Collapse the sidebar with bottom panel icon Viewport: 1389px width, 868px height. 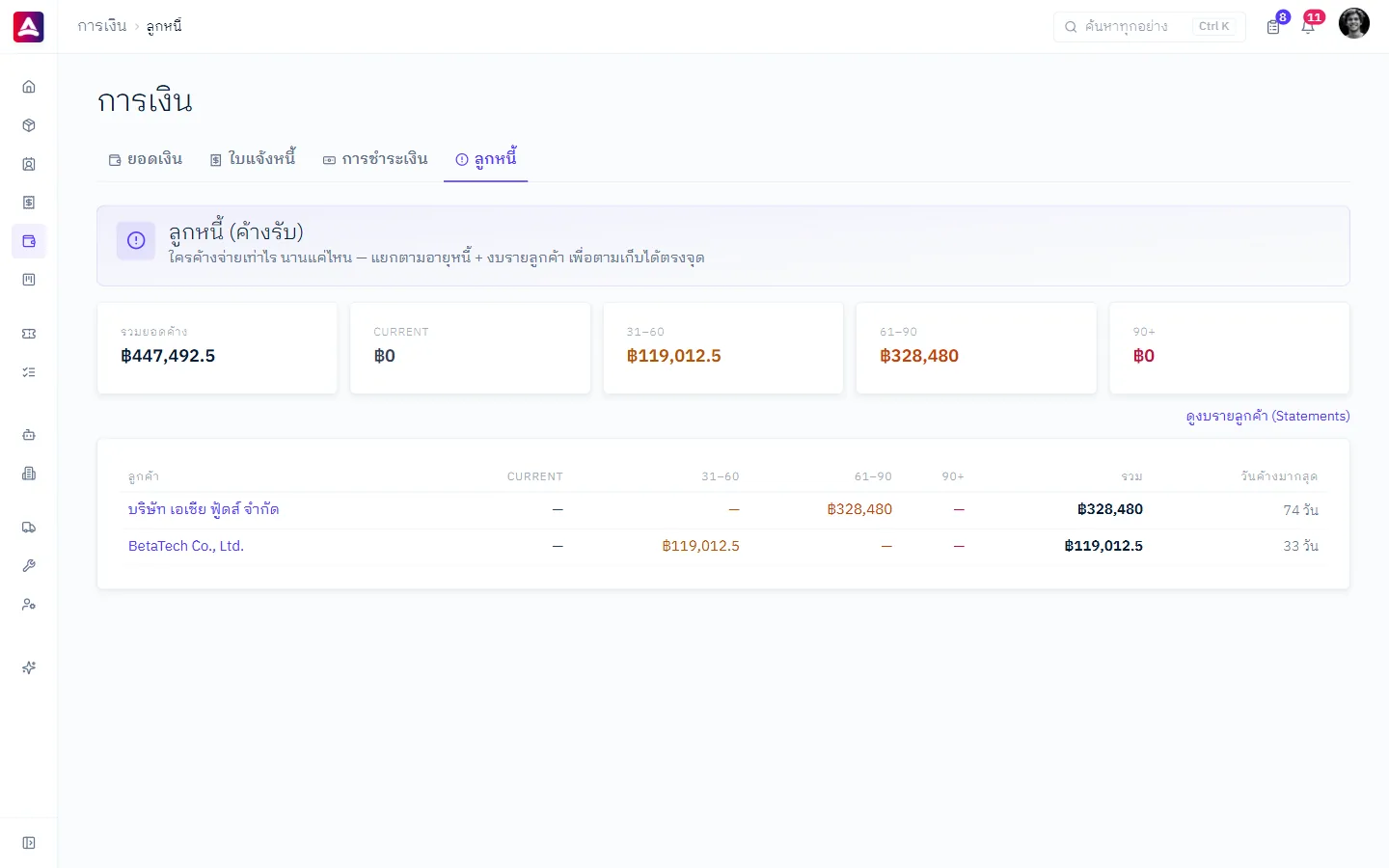point(29,843)
